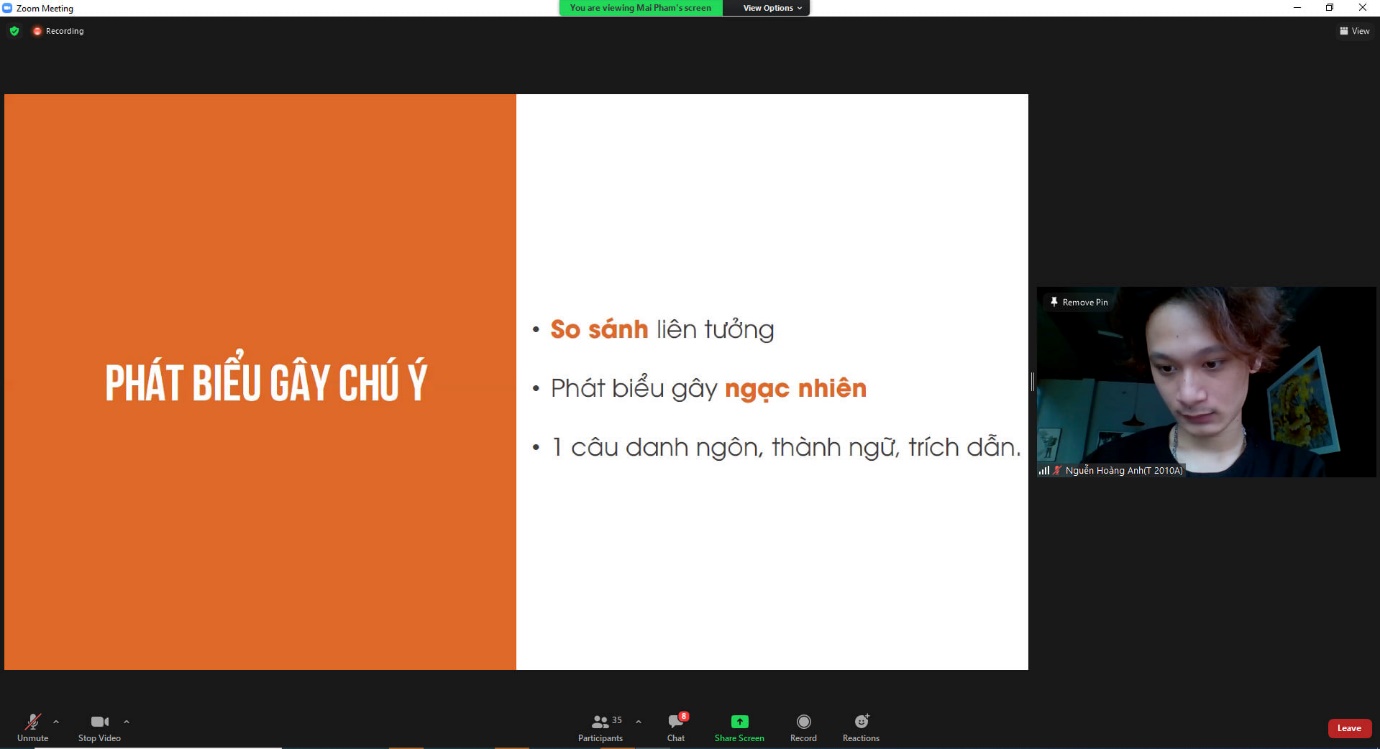This screenshot has height=749, width=1380.
Task: Click the red Recording indicator
Action: tap(58, 31)
